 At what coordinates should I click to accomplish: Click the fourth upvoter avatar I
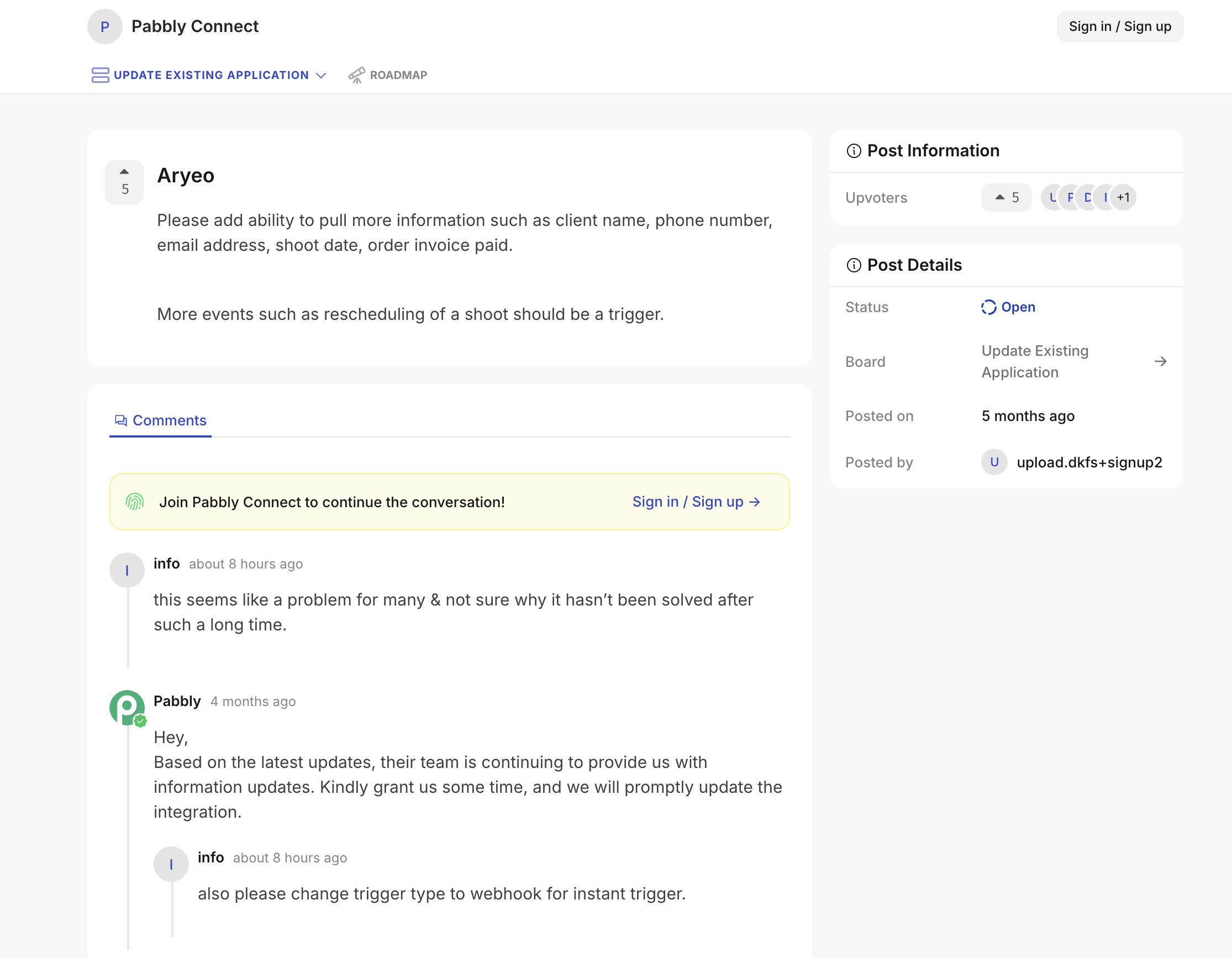coord(1104,197)
